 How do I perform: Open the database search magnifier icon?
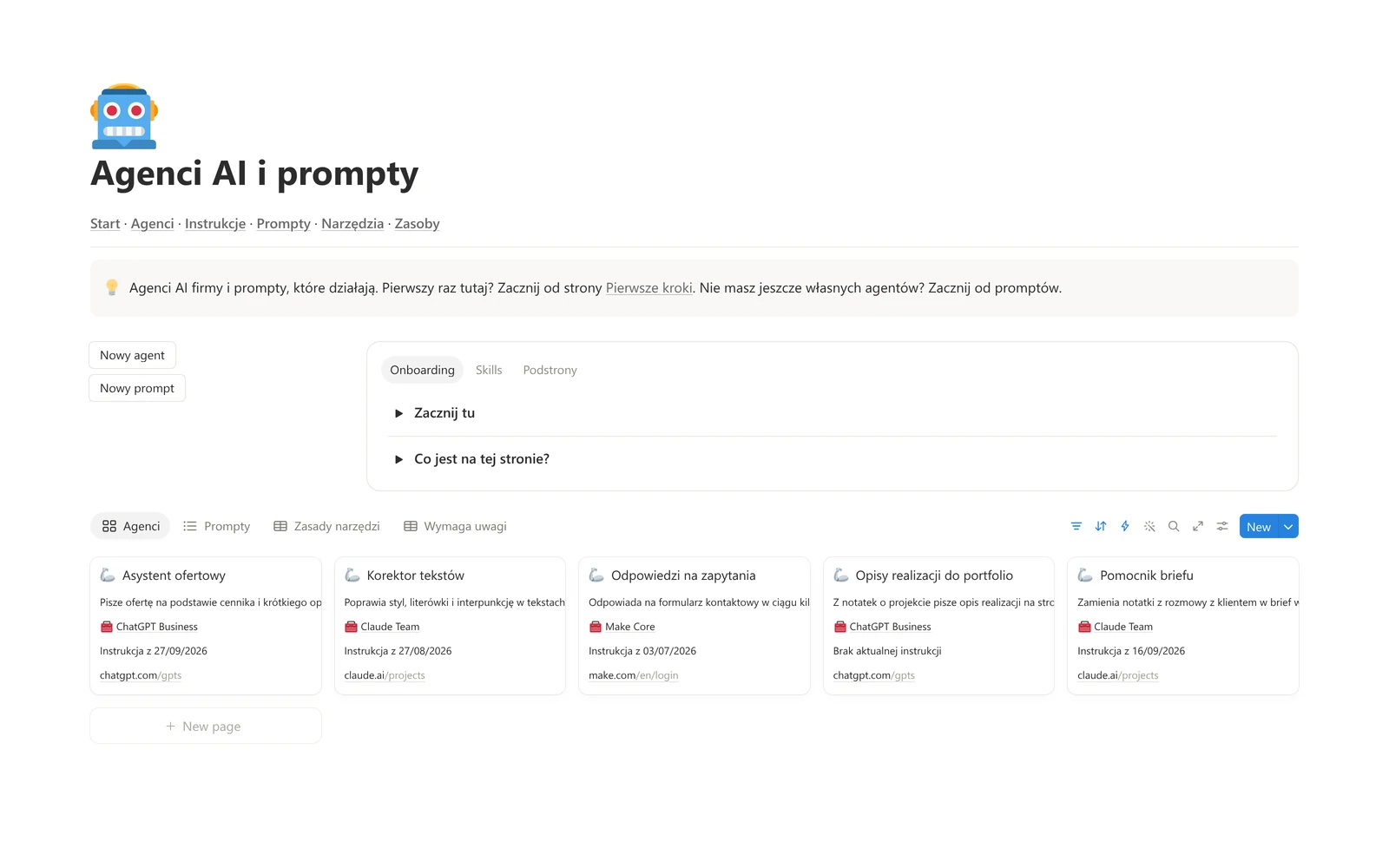[x=1174, y=526]
